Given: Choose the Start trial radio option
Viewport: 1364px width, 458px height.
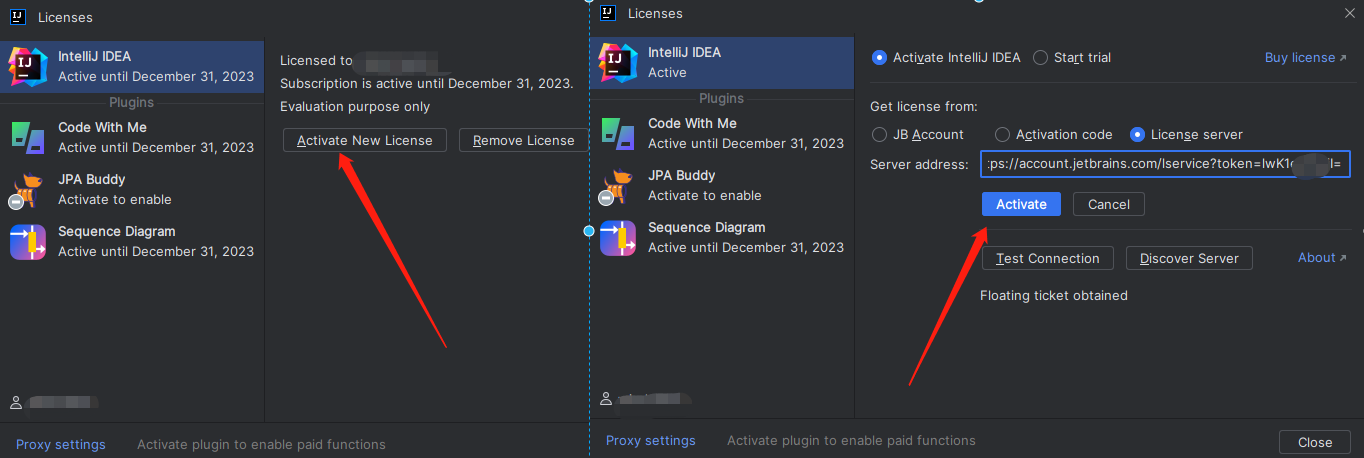Looking at the screenshot, I should point(1041,58).
